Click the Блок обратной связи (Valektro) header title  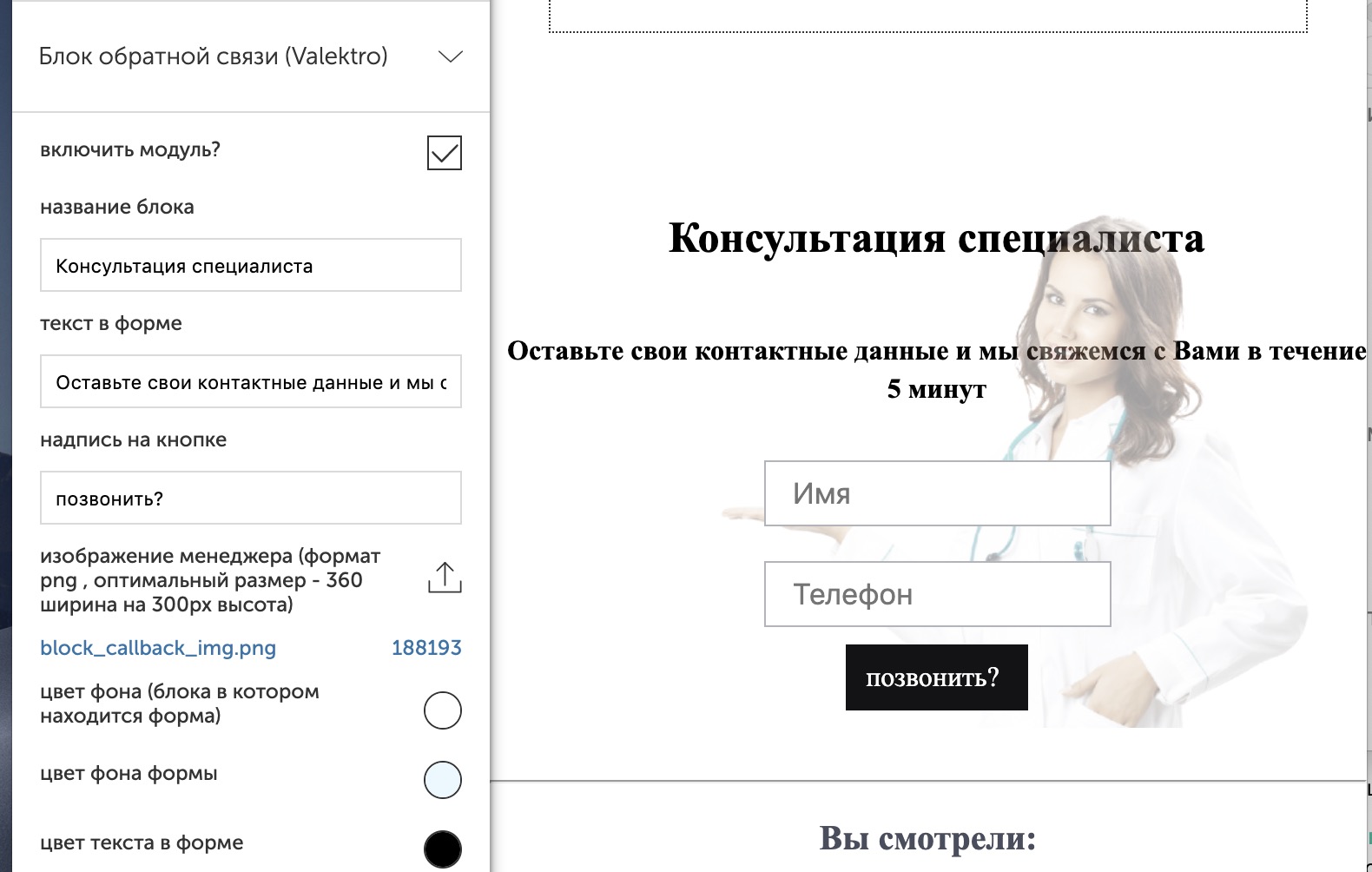coord(214,56)
